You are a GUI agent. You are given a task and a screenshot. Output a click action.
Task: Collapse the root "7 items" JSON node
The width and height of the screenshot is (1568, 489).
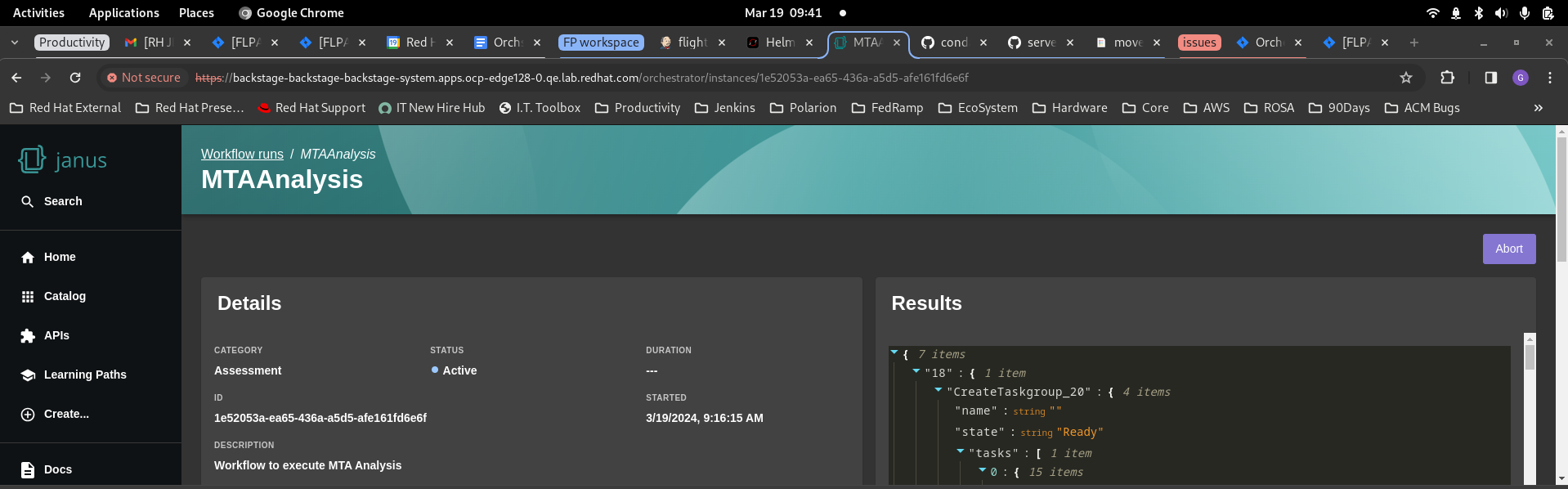tap(894, 352)
